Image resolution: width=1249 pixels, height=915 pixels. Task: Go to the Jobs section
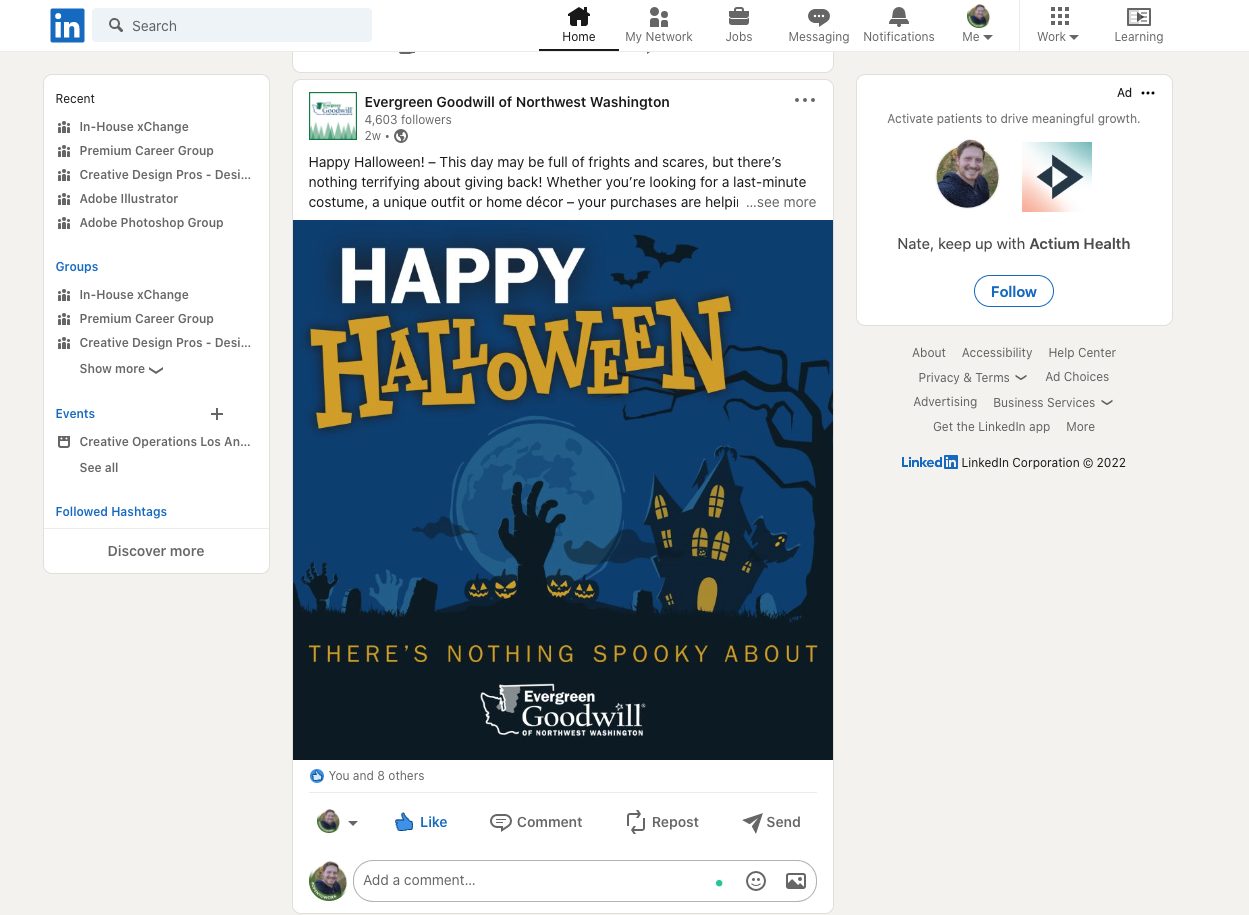(x=739, y=26)
